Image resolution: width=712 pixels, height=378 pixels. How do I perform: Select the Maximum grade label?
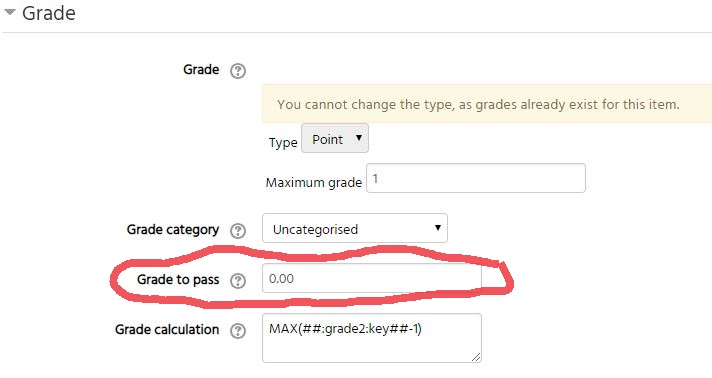click(x=314, y=183)
